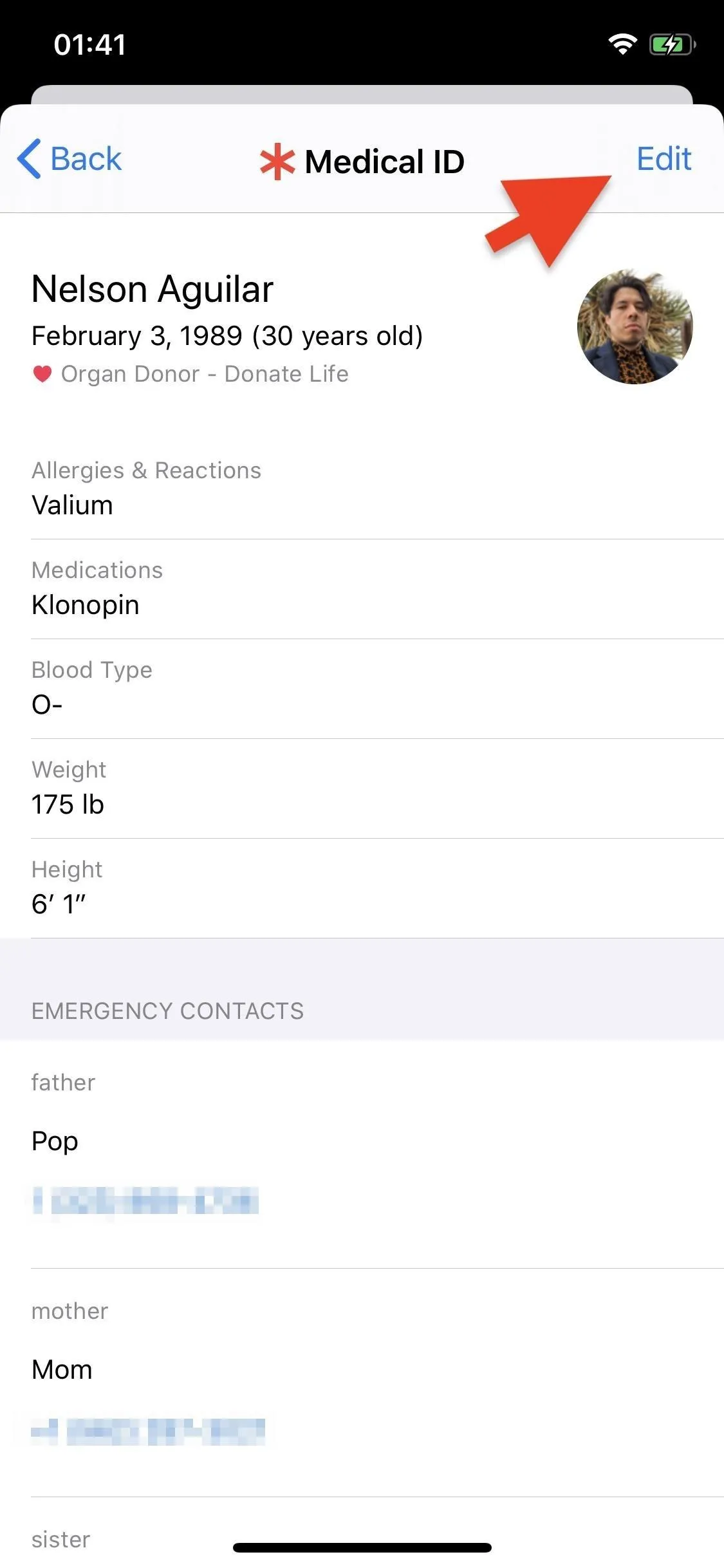Tap the red Medical ID asterisk icon
Viewport: 724px width, 1568px height.
pos(277,162)
